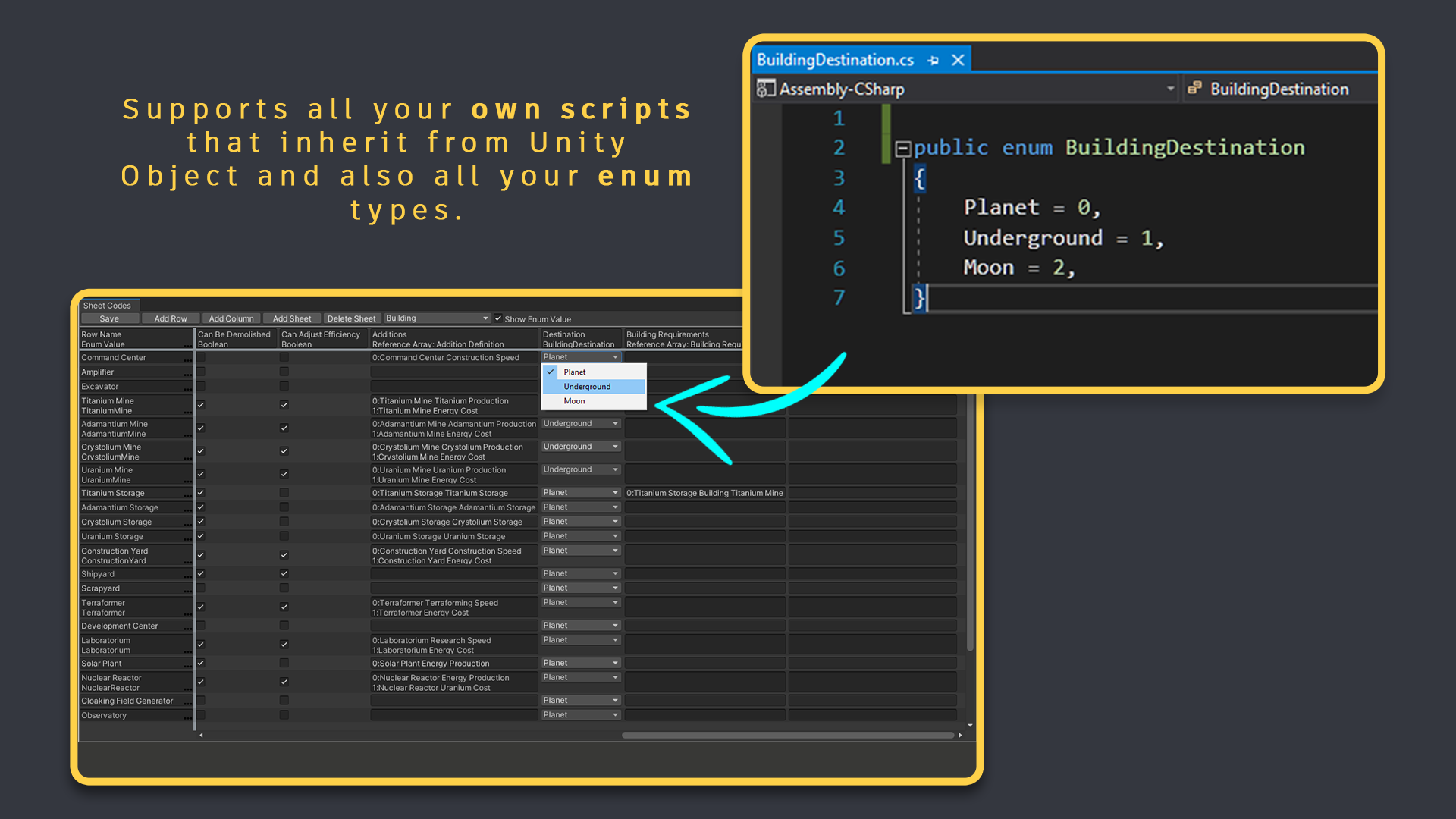The width and height of the screenshot is (1456, 819).
Task: Click the ellipsis button on the Amplifier row
Action: tap(188, 374)
